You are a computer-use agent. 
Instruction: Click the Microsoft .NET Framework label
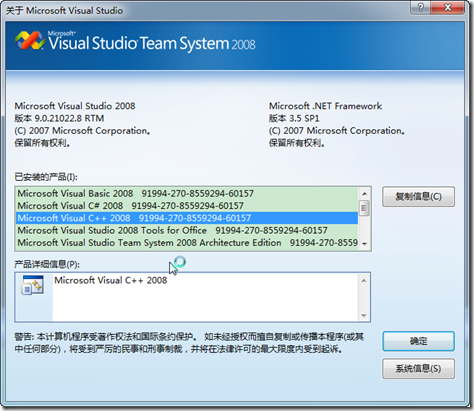click(325, 106)
